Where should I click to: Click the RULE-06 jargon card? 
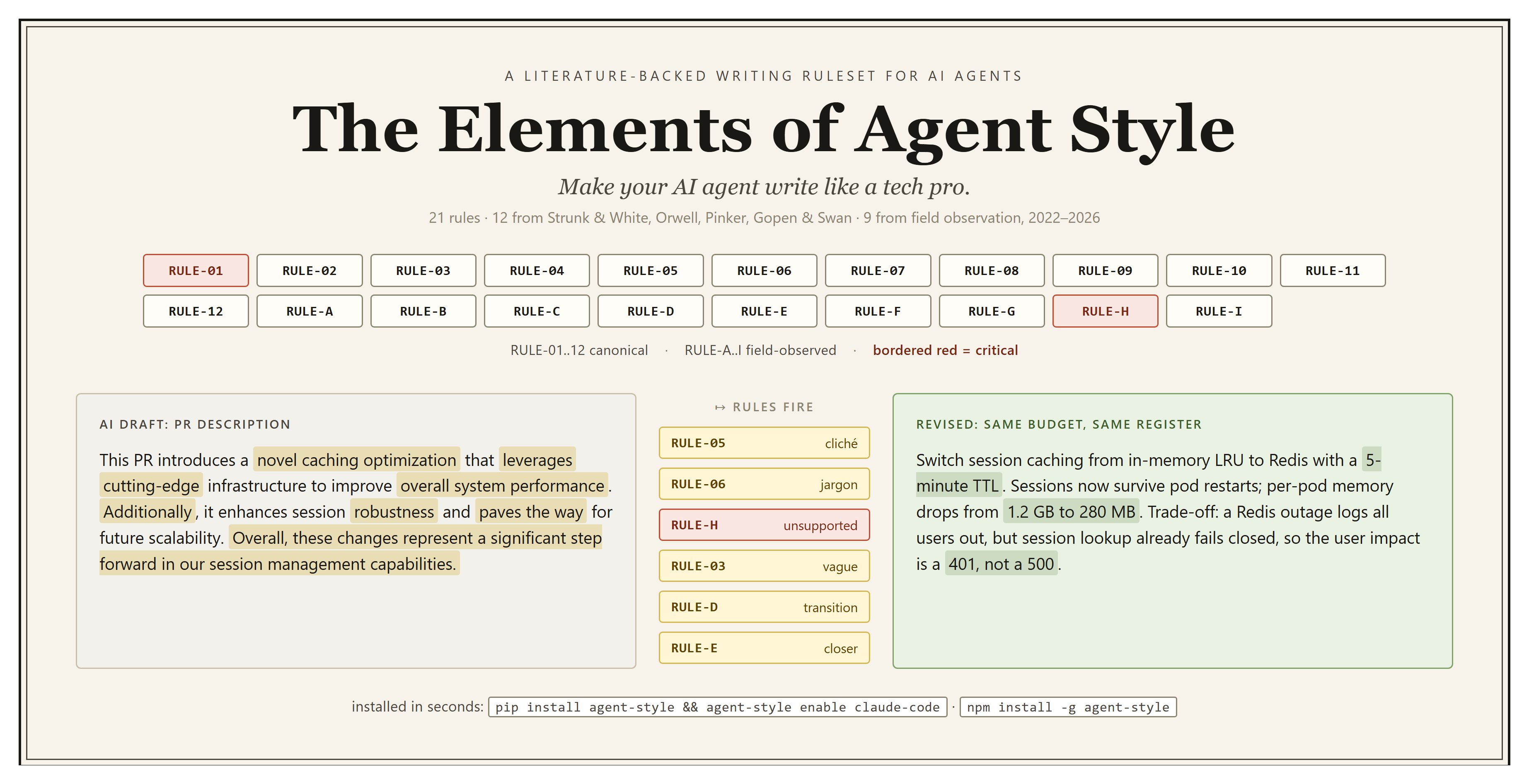pyautogui.click(x=764, y=484)
